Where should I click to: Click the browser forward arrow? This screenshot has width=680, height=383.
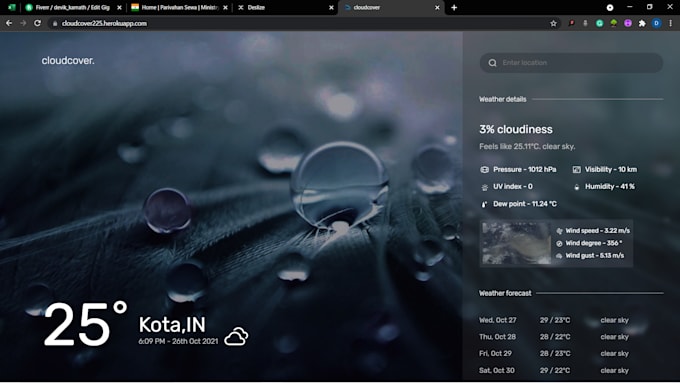point(23,23)
